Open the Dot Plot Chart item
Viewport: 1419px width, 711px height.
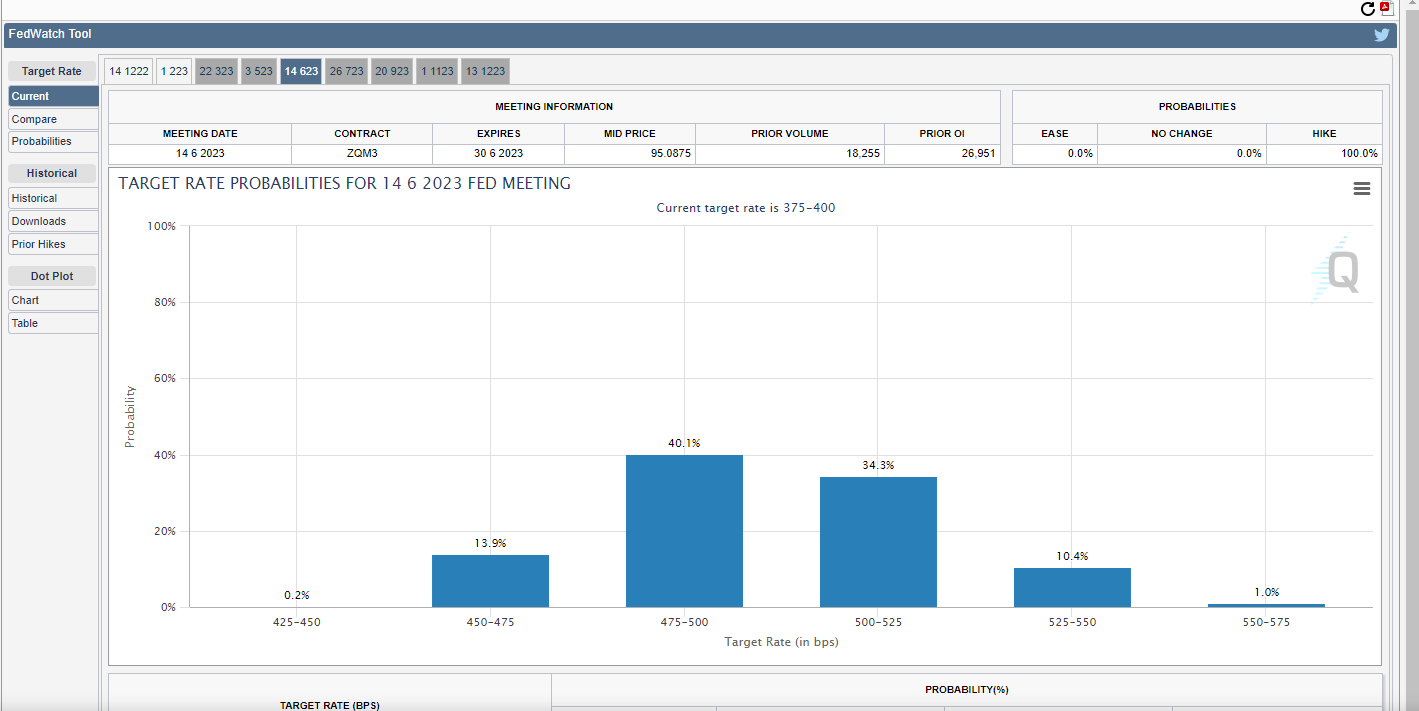click(53, 300)
